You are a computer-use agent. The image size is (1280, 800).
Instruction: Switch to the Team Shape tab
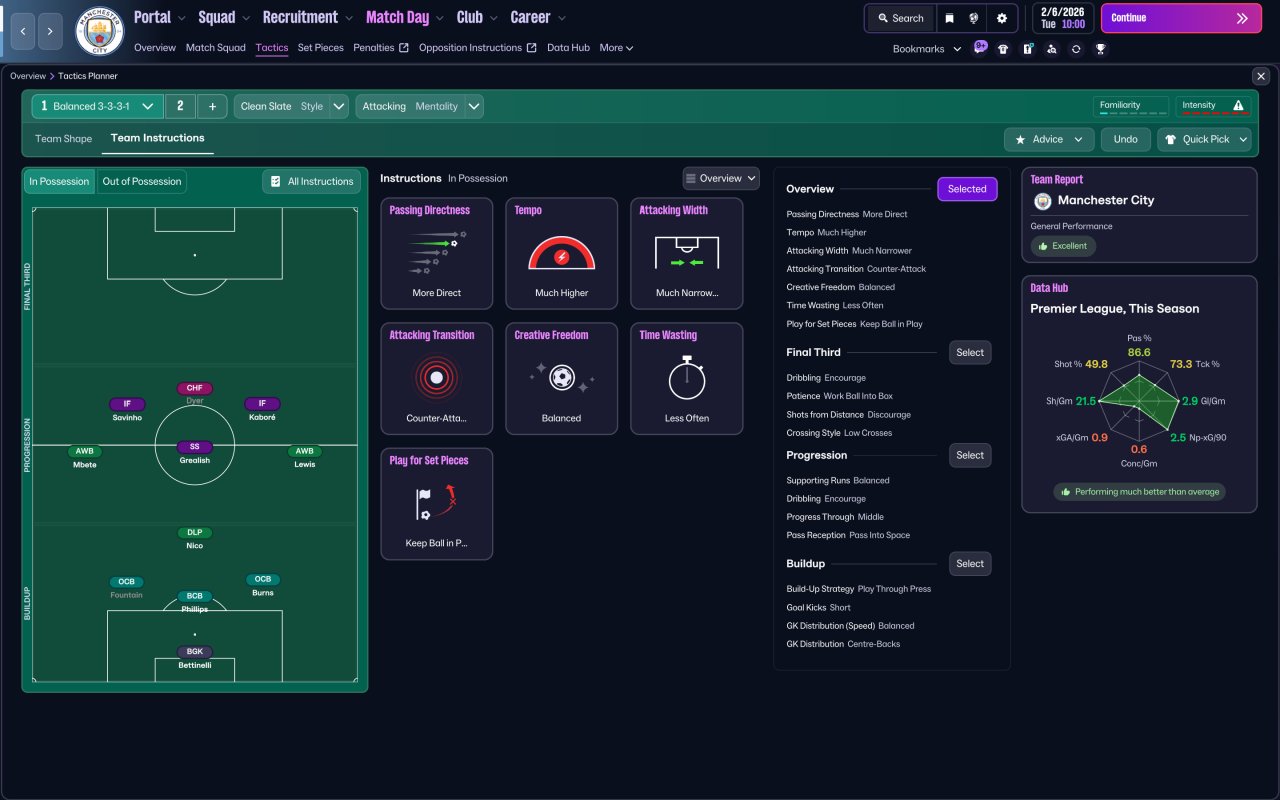pyautogui.click(x=63, y=139)
